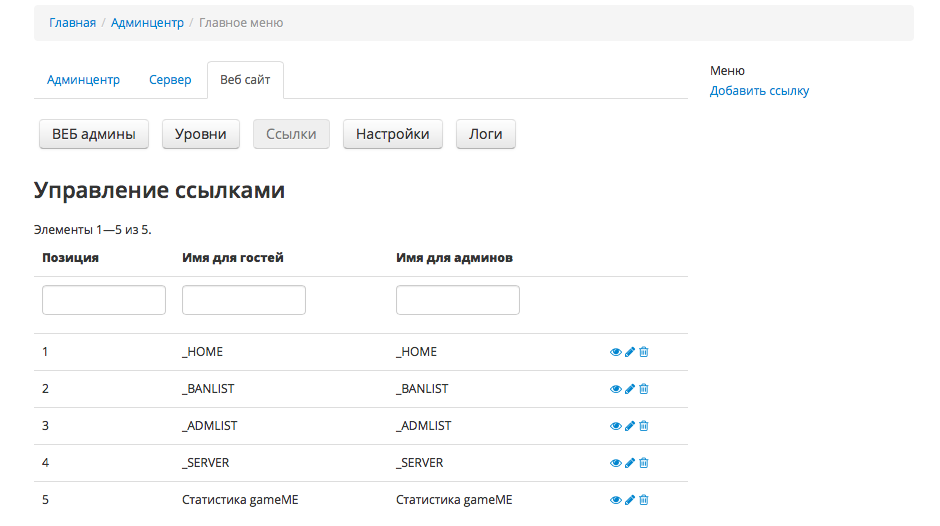Focus the Имя для гостей filter field

click(x=244, y=300)
